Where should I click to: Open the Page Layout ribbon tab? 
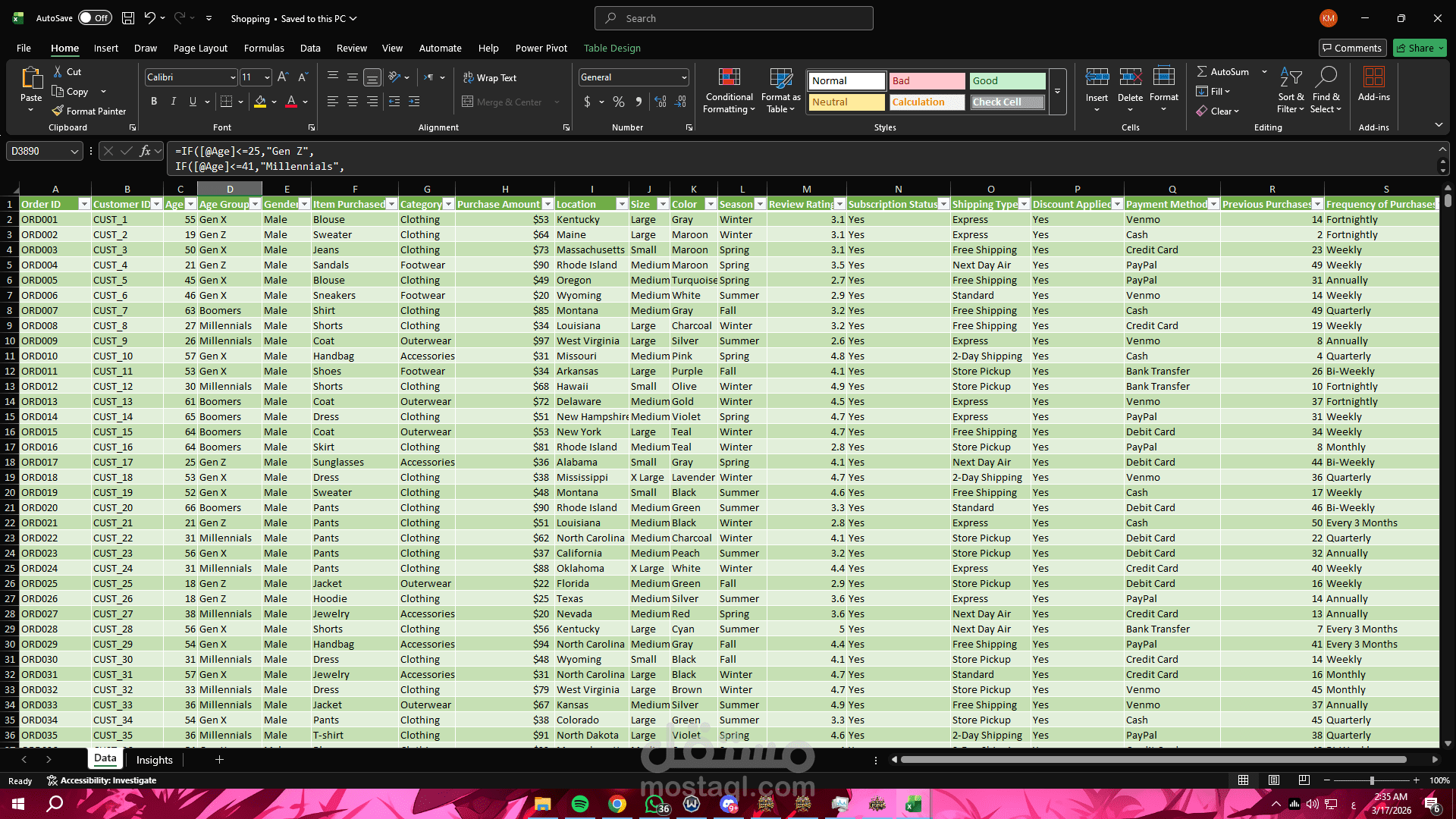click(x=200, y=48)
